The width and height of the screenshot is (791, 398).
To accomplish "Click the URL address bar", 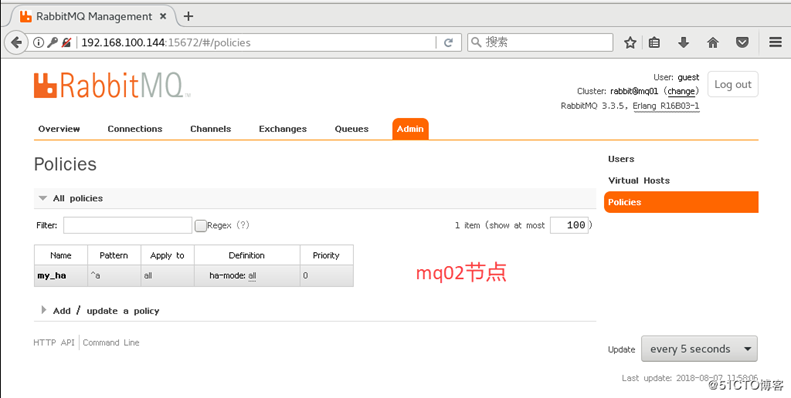I will coord(256,42).
